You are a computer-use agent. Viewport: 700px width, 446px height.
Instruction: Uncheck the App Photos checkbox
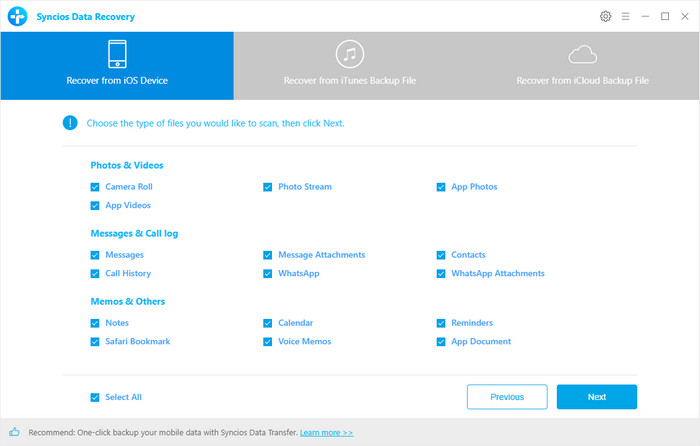point(441,187)
